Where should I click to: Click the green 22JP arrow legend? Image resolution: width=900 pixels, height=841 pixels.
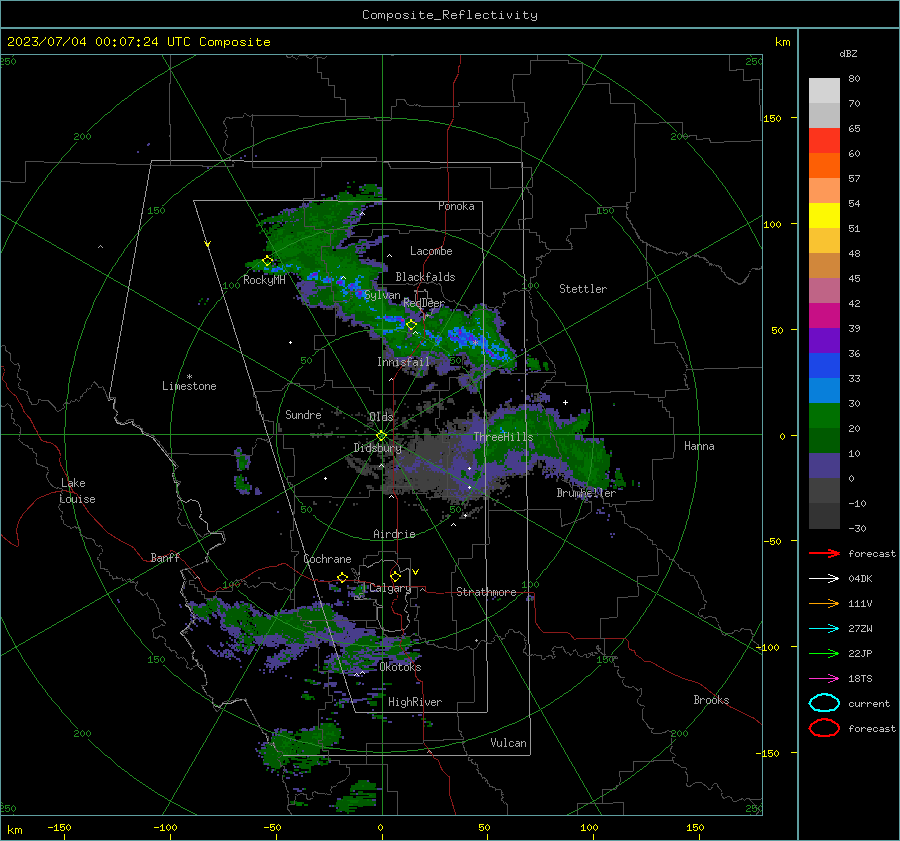tap(824, 653)
